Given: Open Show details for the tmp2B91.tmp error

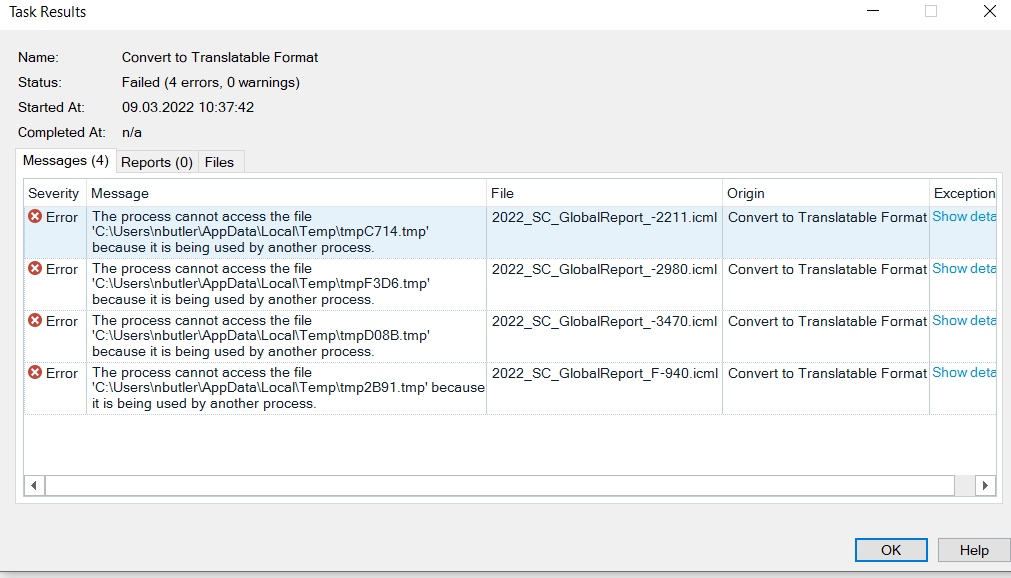Looking at the screenshot, I should 963,372.
